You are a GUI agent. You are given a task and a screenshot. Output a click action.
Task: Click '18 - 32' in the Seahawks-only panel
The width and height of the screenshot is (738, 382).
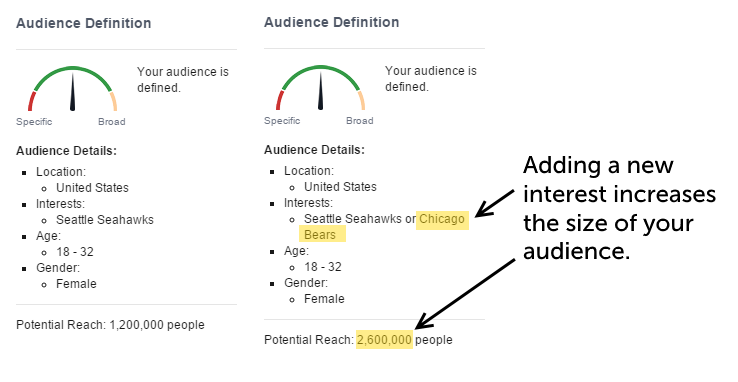[x=75, y=252]
